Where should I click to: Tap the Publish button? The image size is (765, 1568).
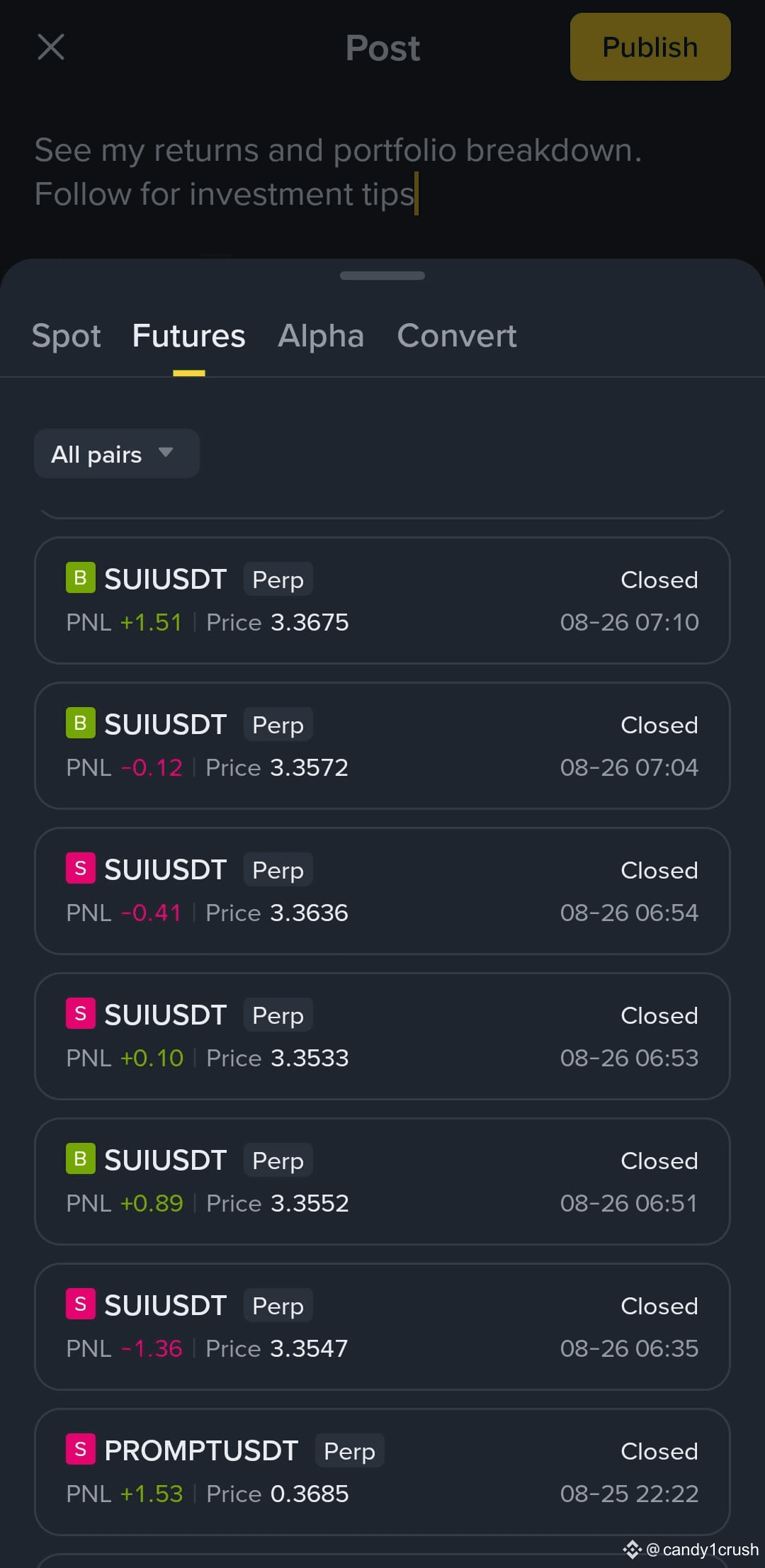(x=650, y=47)
